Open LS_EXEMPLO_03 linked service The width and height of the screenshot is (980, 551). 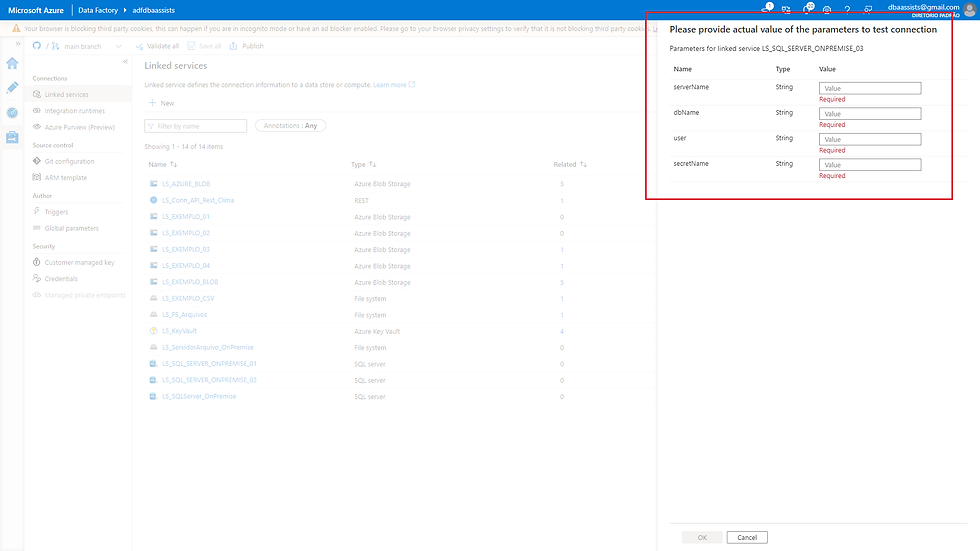tap(186, 249)
